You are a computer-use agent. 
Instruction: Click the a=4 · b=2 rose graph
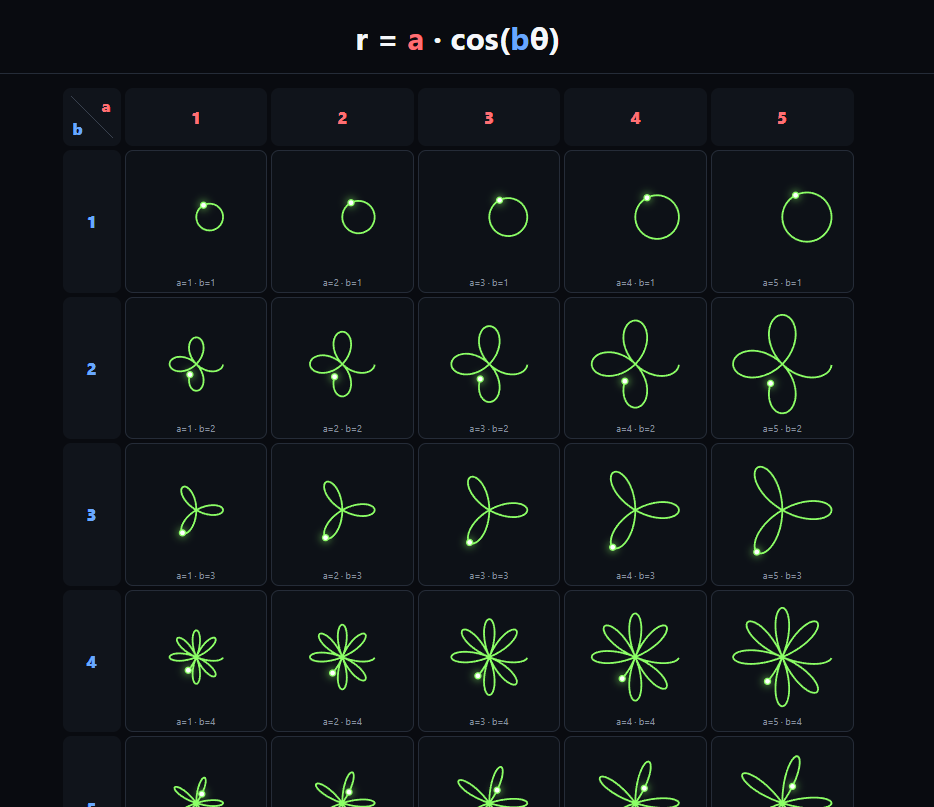click(636, 368)
